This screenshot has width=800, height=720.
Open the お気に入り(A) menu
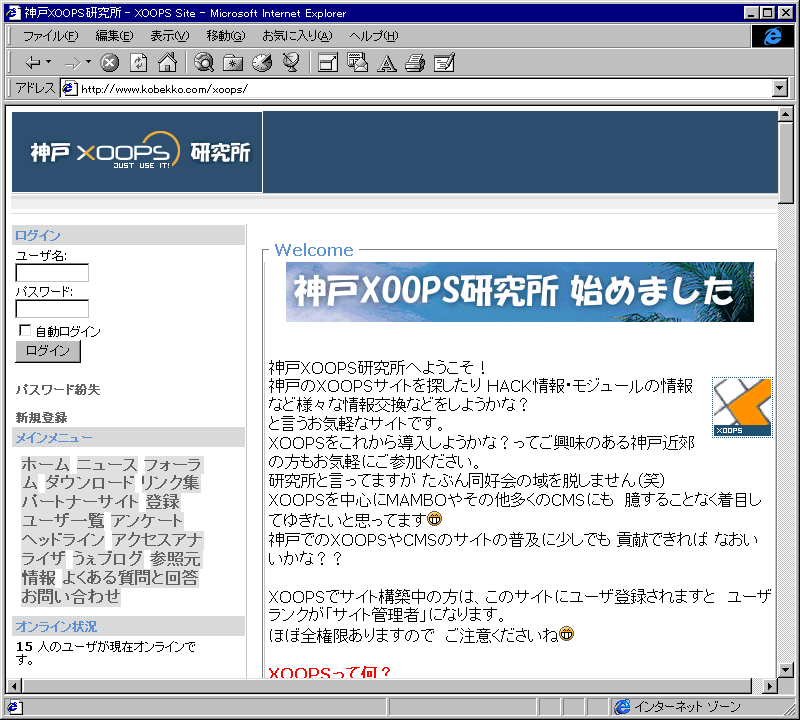[x=297, y=36]
